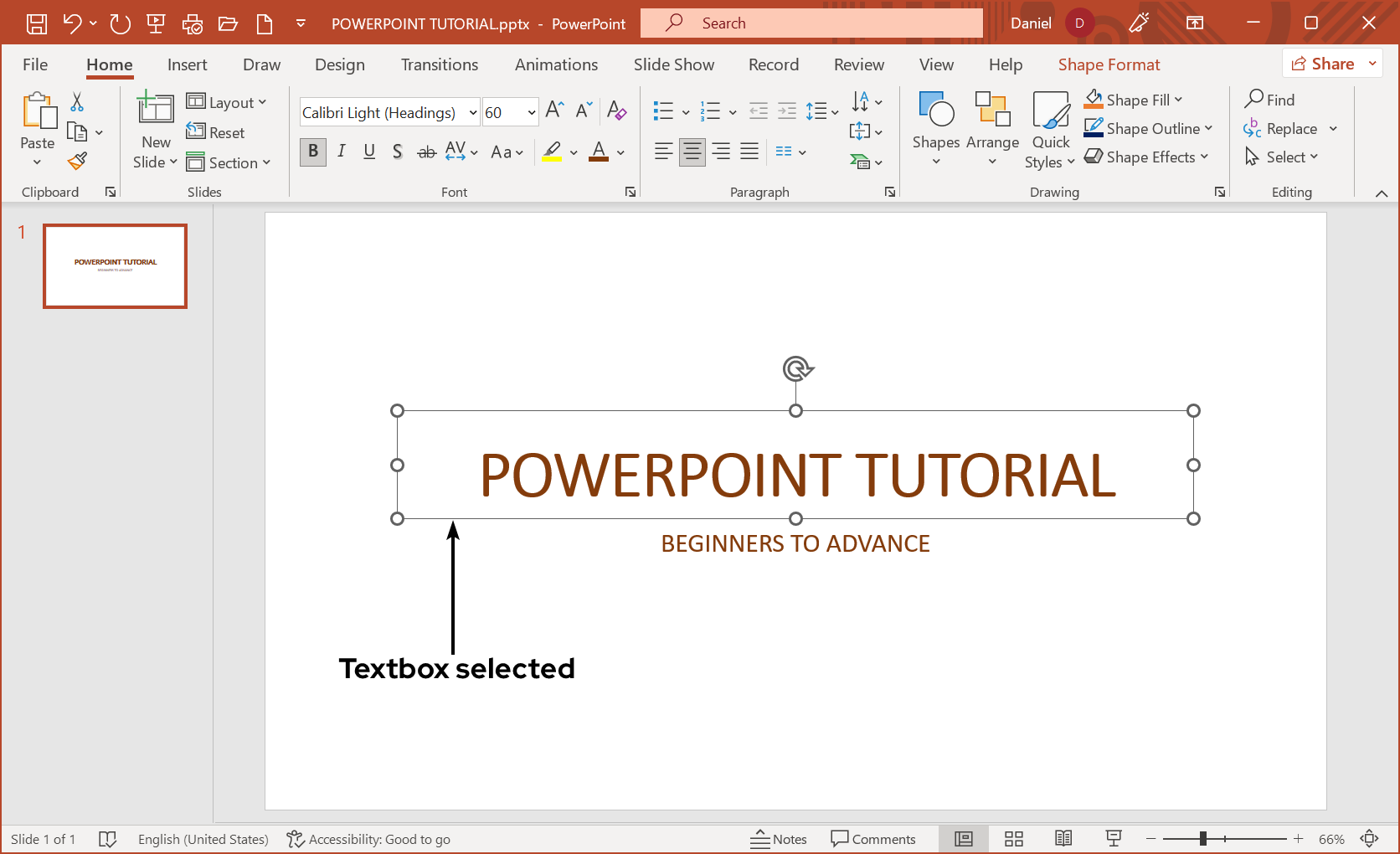This screenshot has height=854, width=1400.
Task: Click the Format Painter brush icon
Action: (78, 160)
